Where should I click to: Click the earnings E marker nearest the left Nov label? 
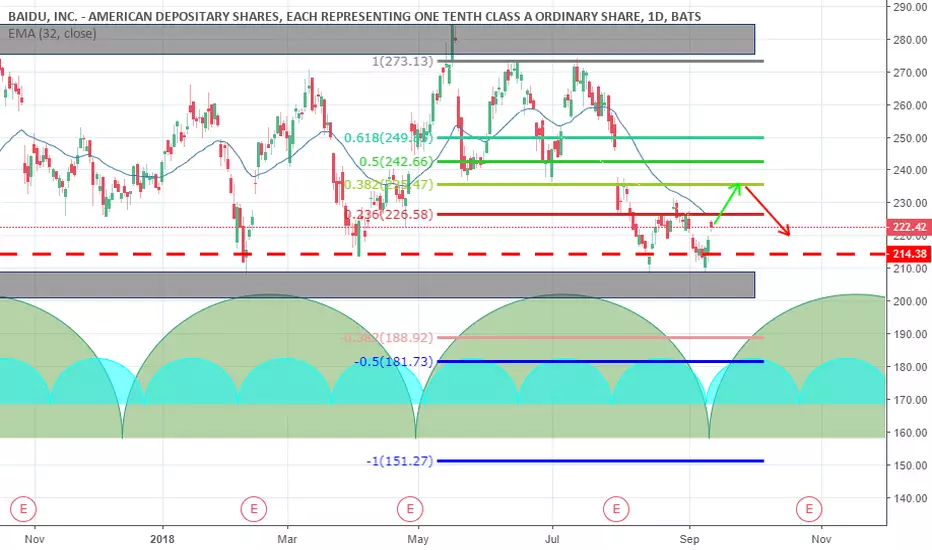coord(24,509)
